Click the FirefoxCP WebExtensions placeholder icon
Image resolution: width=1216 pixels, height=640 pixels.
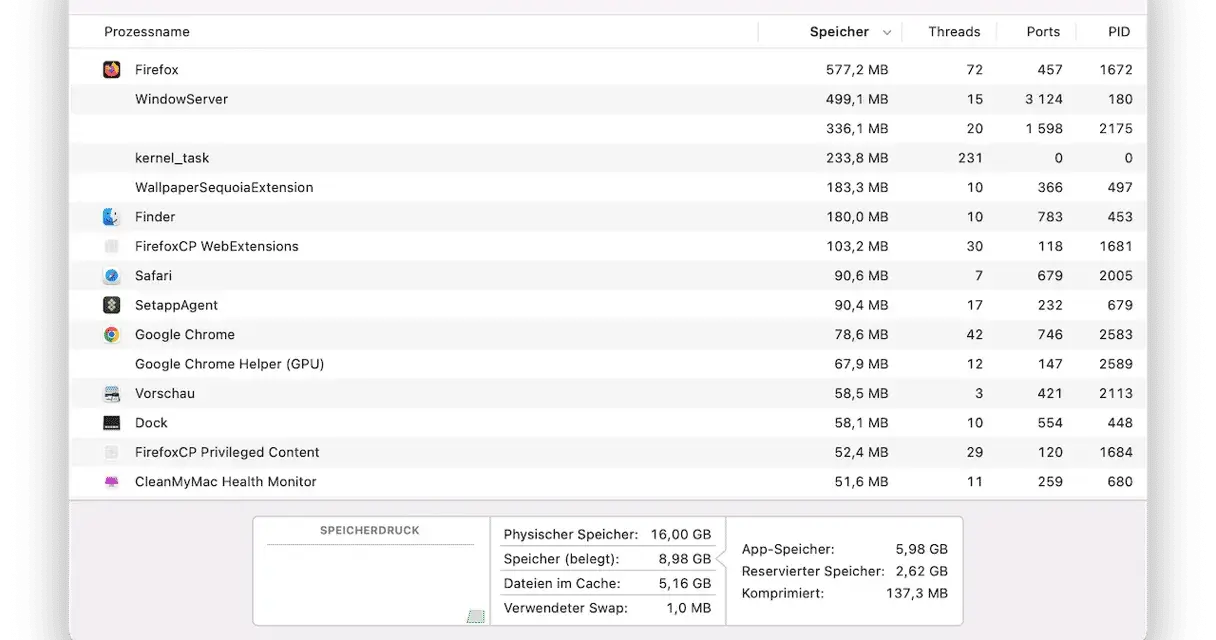click(112, 246)
